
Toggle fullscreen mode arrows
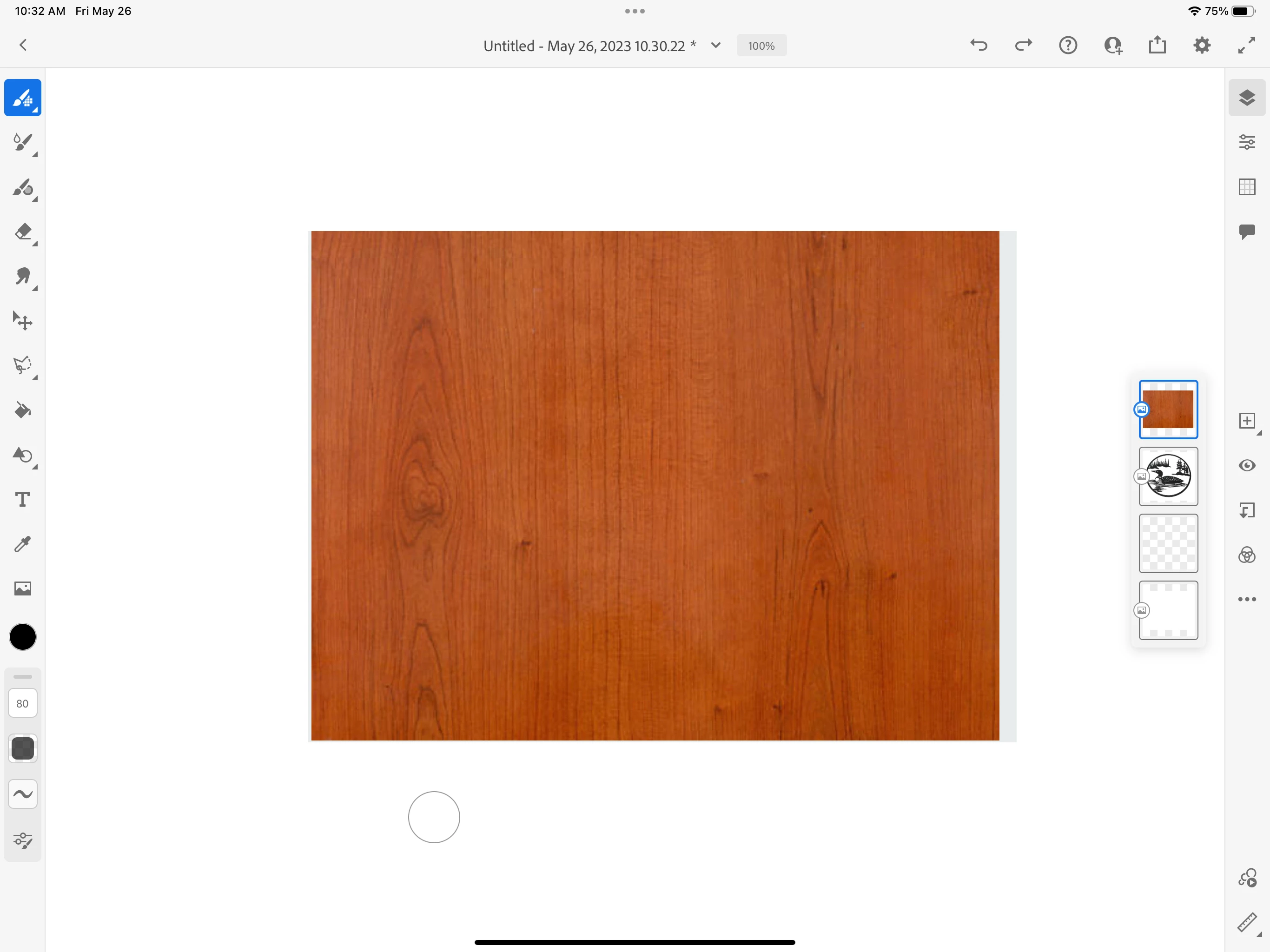click(1246, 46)
